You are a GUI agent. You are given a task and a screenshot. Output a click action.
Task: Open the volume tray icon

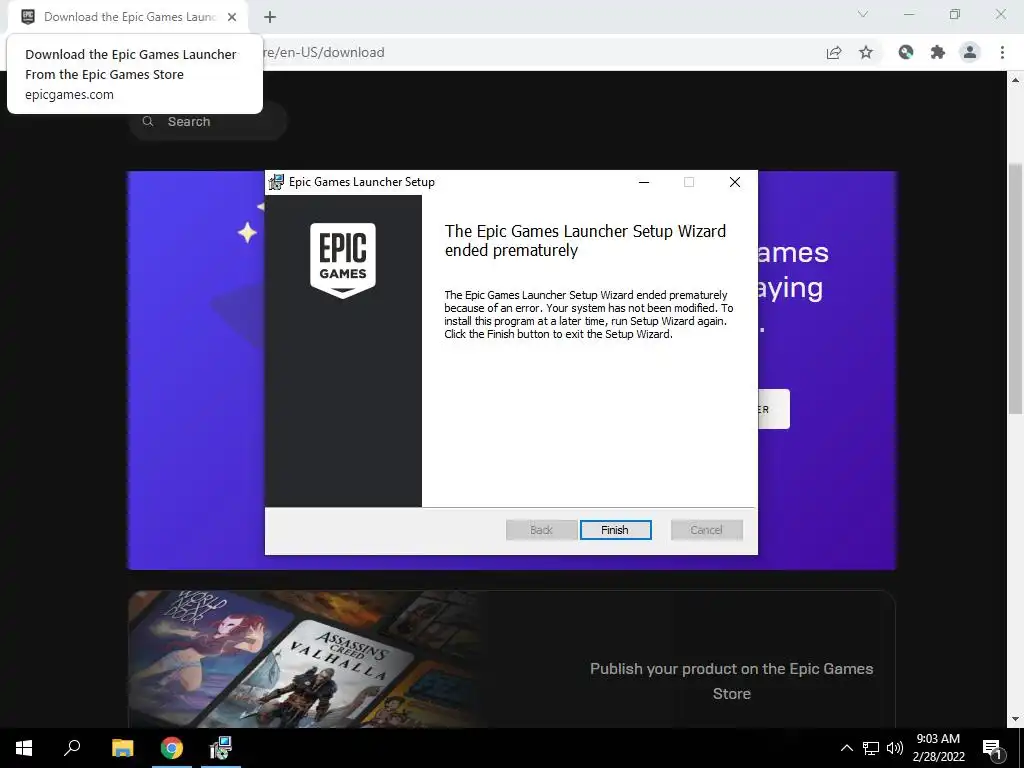pos(895,748)
